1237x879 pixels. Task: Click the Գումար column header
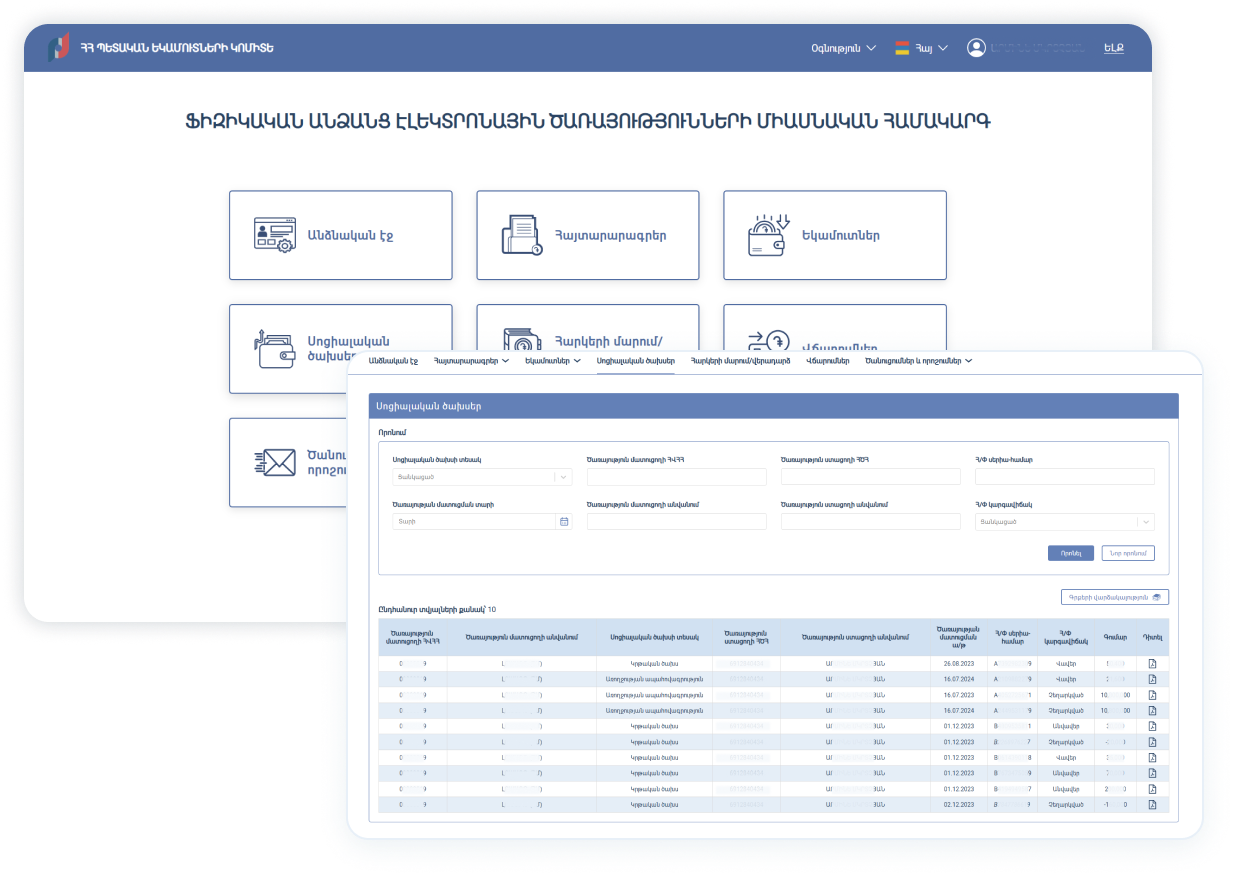(1115, 637)
